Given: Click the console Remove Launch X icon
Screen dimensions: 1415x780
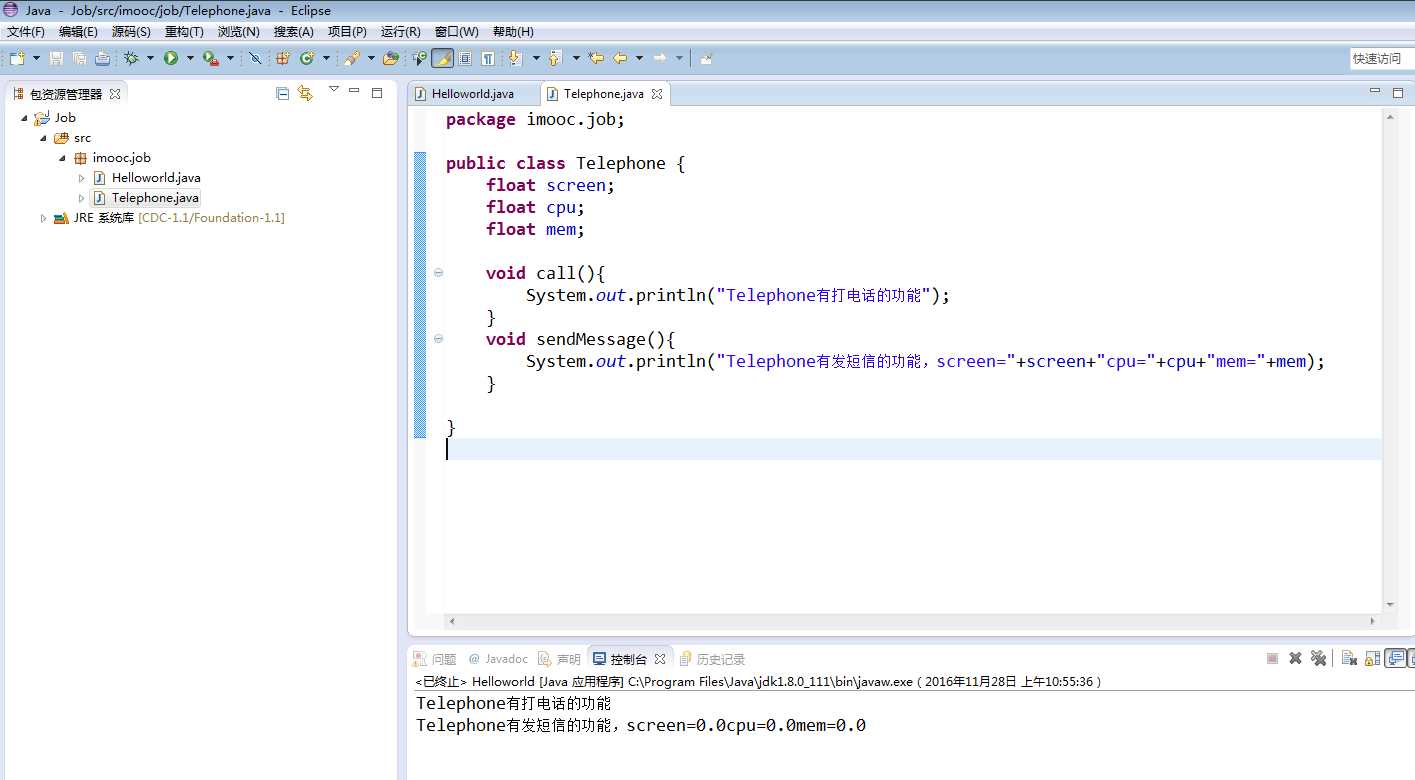Looking at the screenshot, I should pos(1295,658).
